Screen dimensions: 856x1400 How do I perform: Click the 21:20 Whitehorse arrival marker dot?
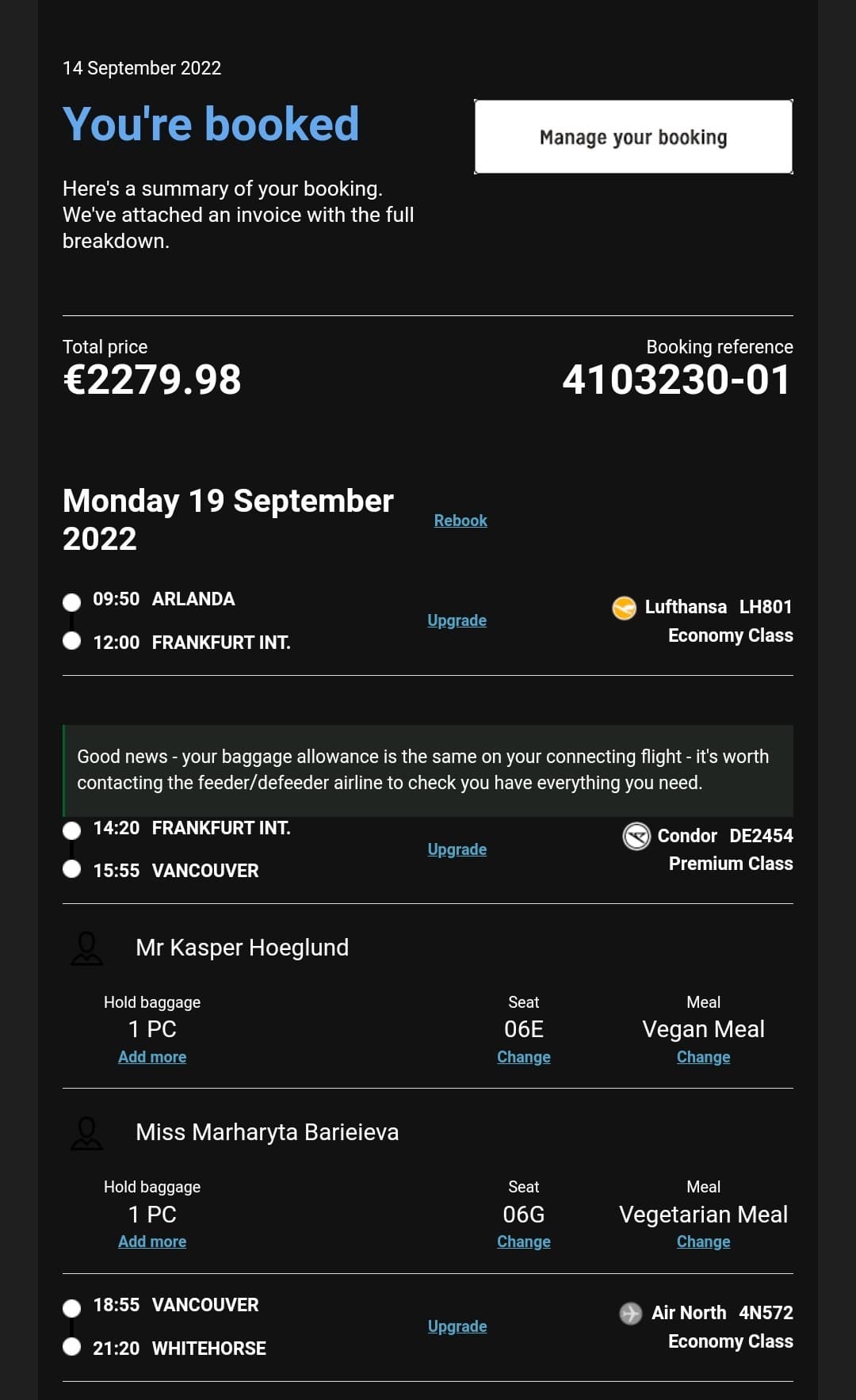pos(72,1346)
